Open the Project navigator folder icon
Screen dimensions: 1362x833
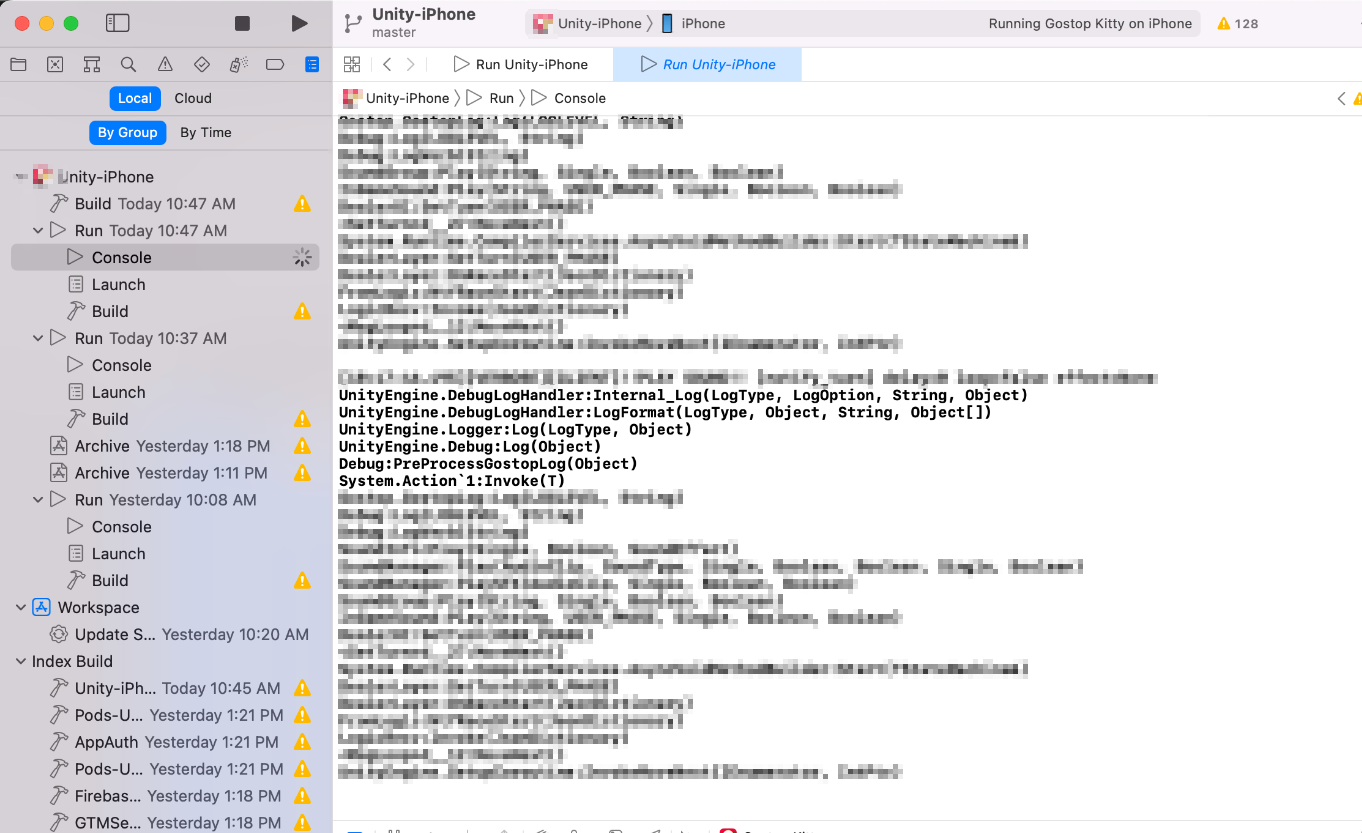[18, 64]
